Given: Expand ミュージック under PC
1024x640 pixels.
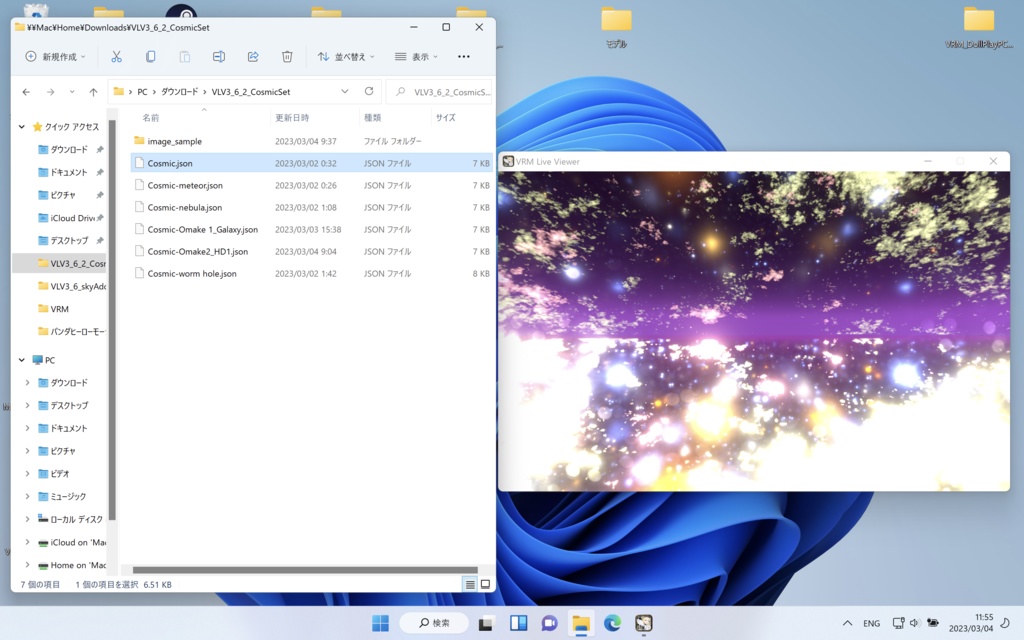Looking at the screenshot, I should coord(27,496).
